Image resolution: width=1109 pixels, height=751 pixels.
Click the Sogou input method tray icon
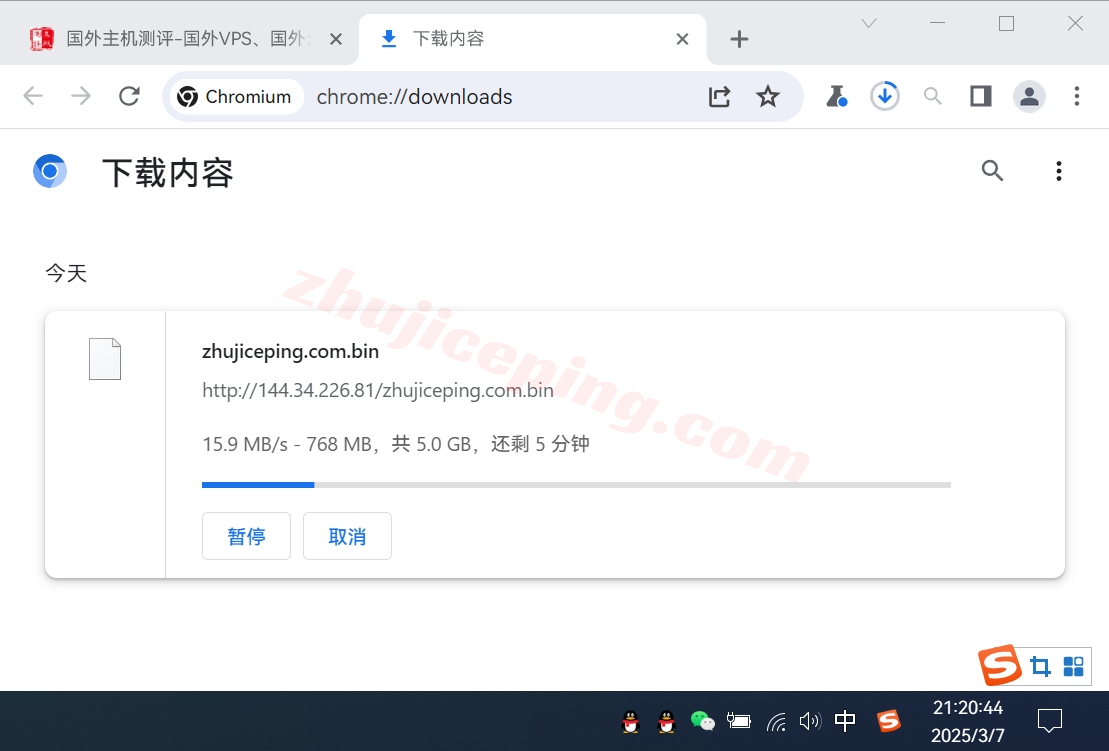(889, 721)
